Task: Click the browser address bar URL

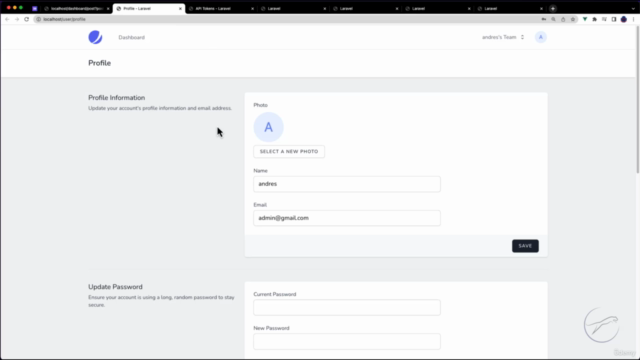Action: (64, 19)
